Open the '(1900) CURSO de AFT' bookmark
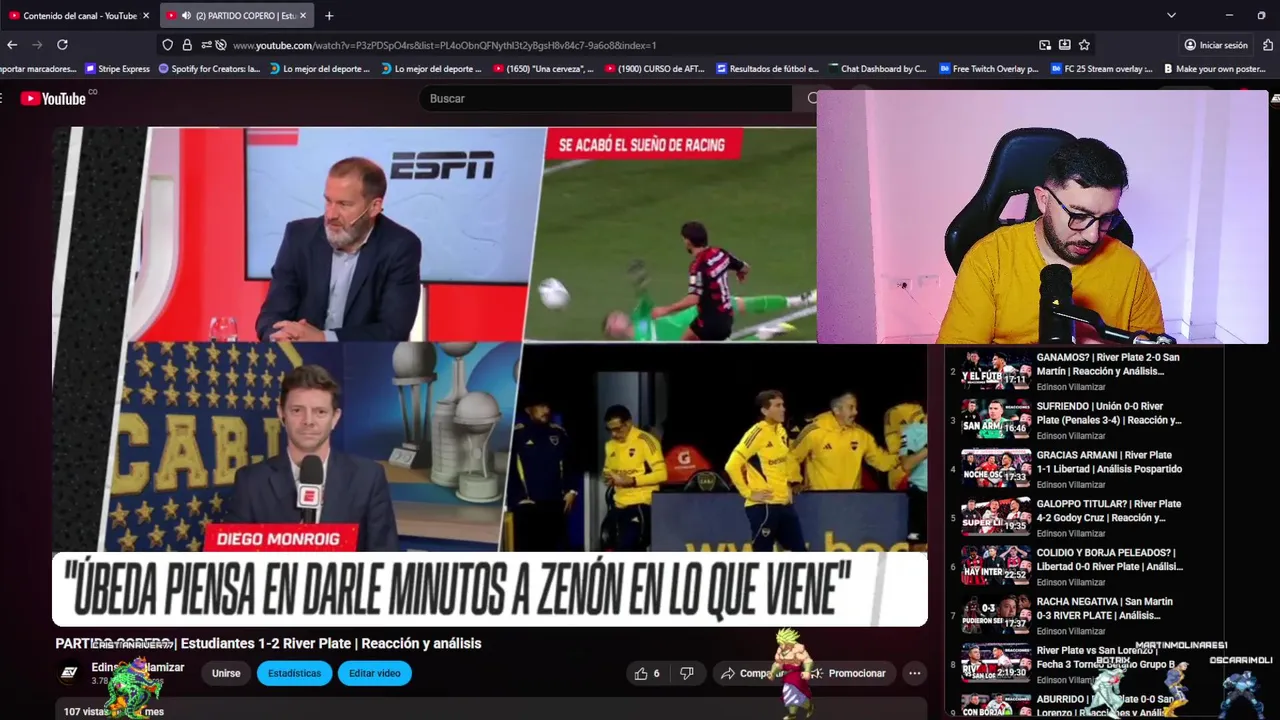 click(654, 69)
